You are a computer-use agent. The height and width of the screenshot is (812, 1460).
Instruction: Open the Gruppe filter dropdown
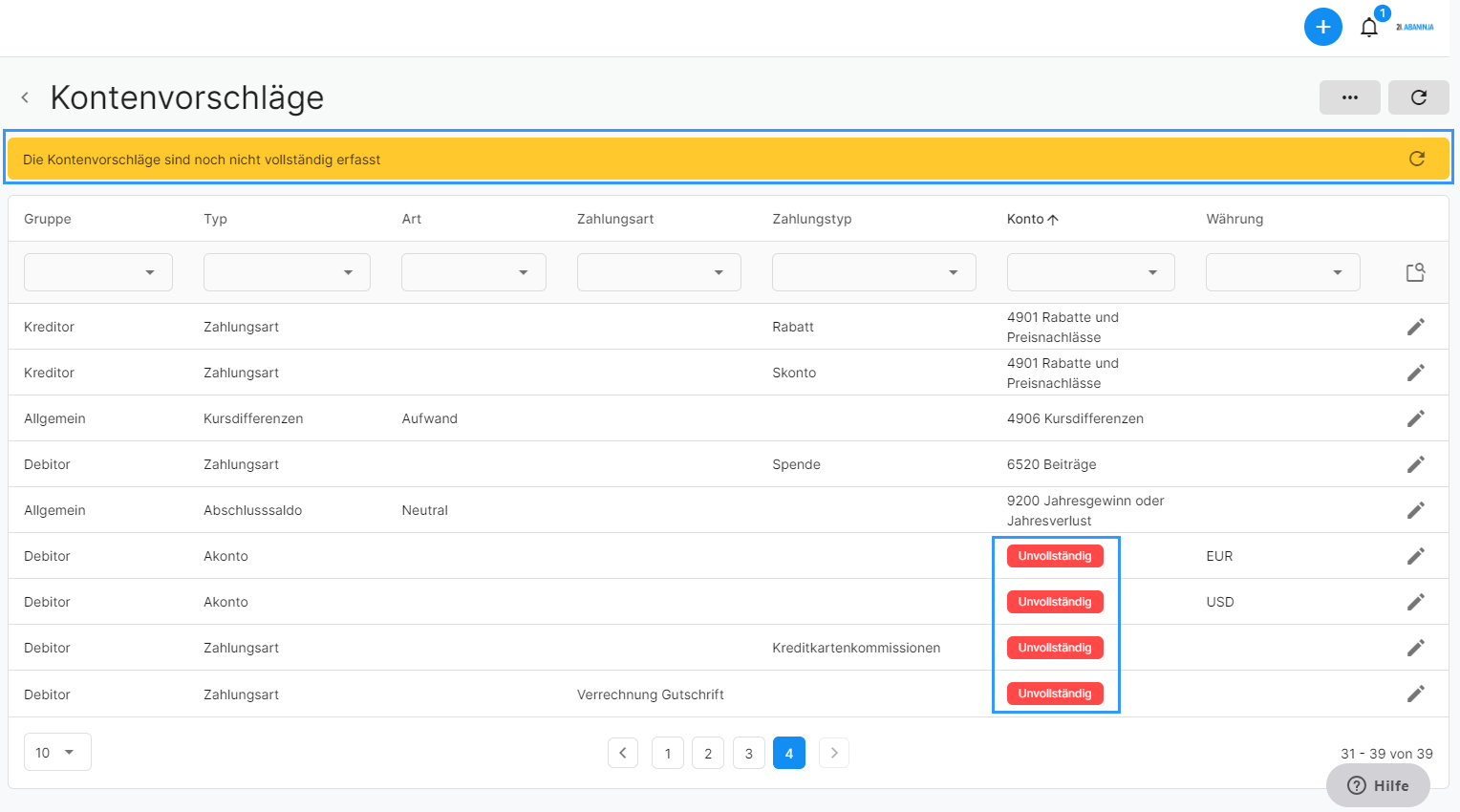pyautogui.click(x=97, y=272)
